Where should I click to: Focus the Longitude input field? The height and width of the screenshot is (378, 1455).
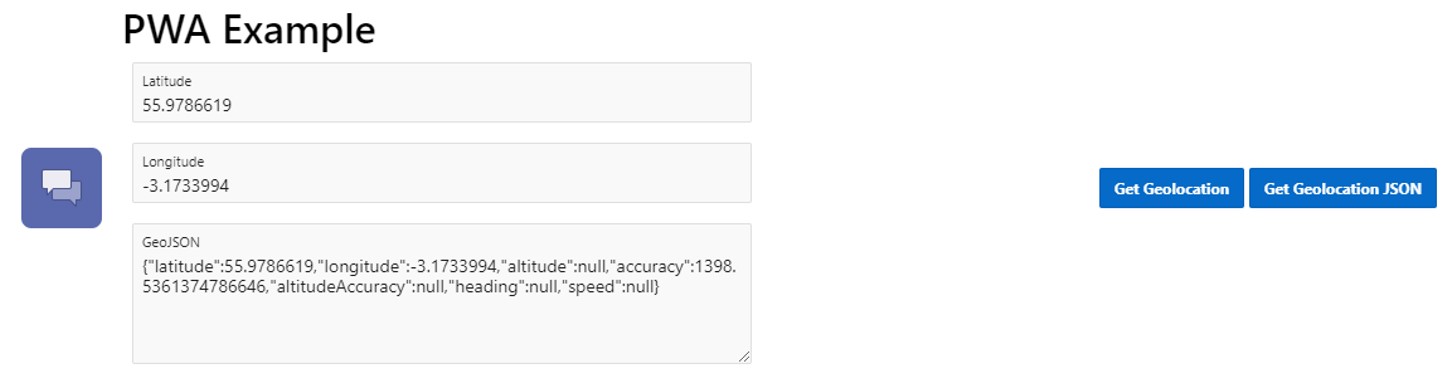point(442,173)
